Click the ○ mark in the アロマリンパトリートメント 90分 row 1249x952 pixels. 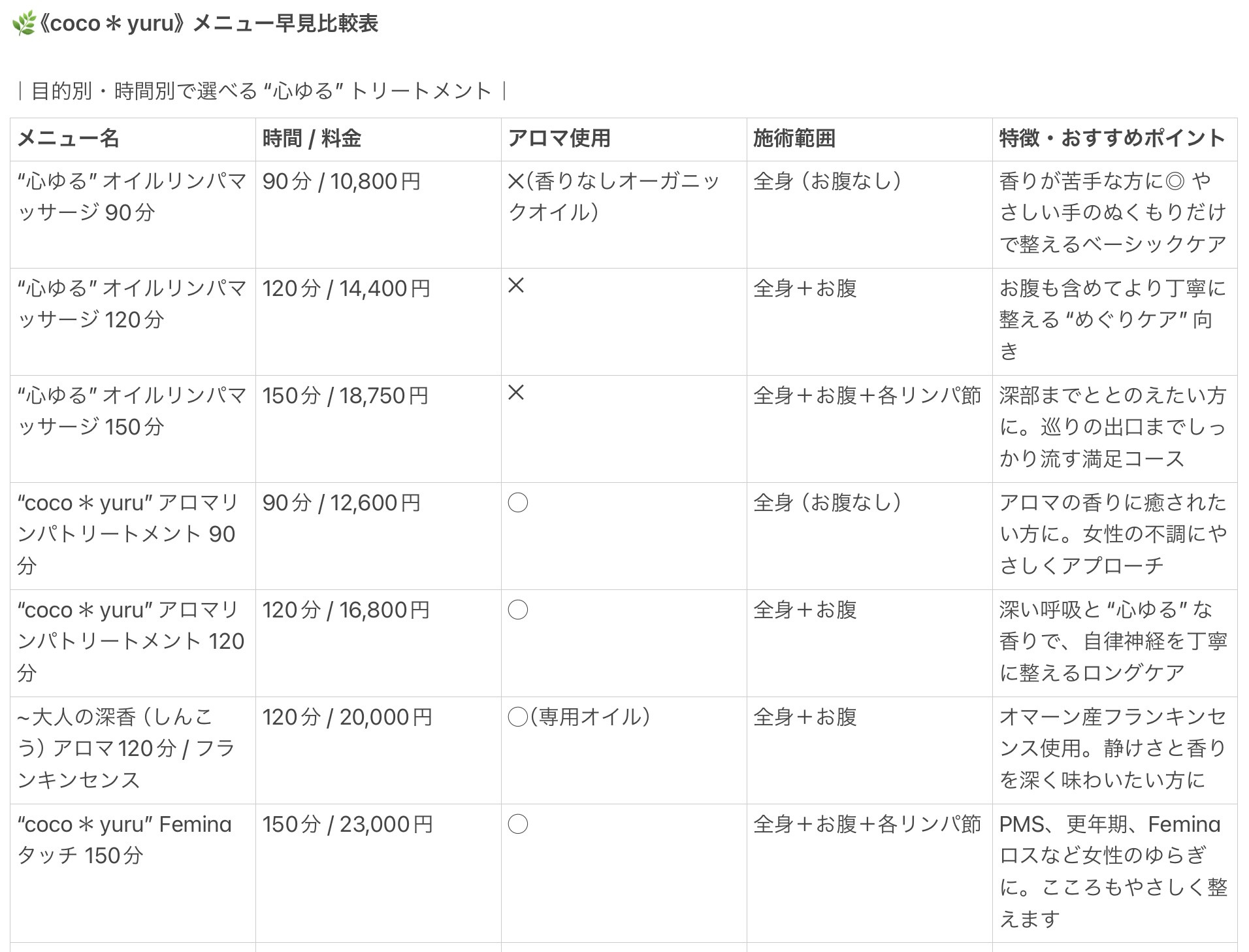(517, 502)
